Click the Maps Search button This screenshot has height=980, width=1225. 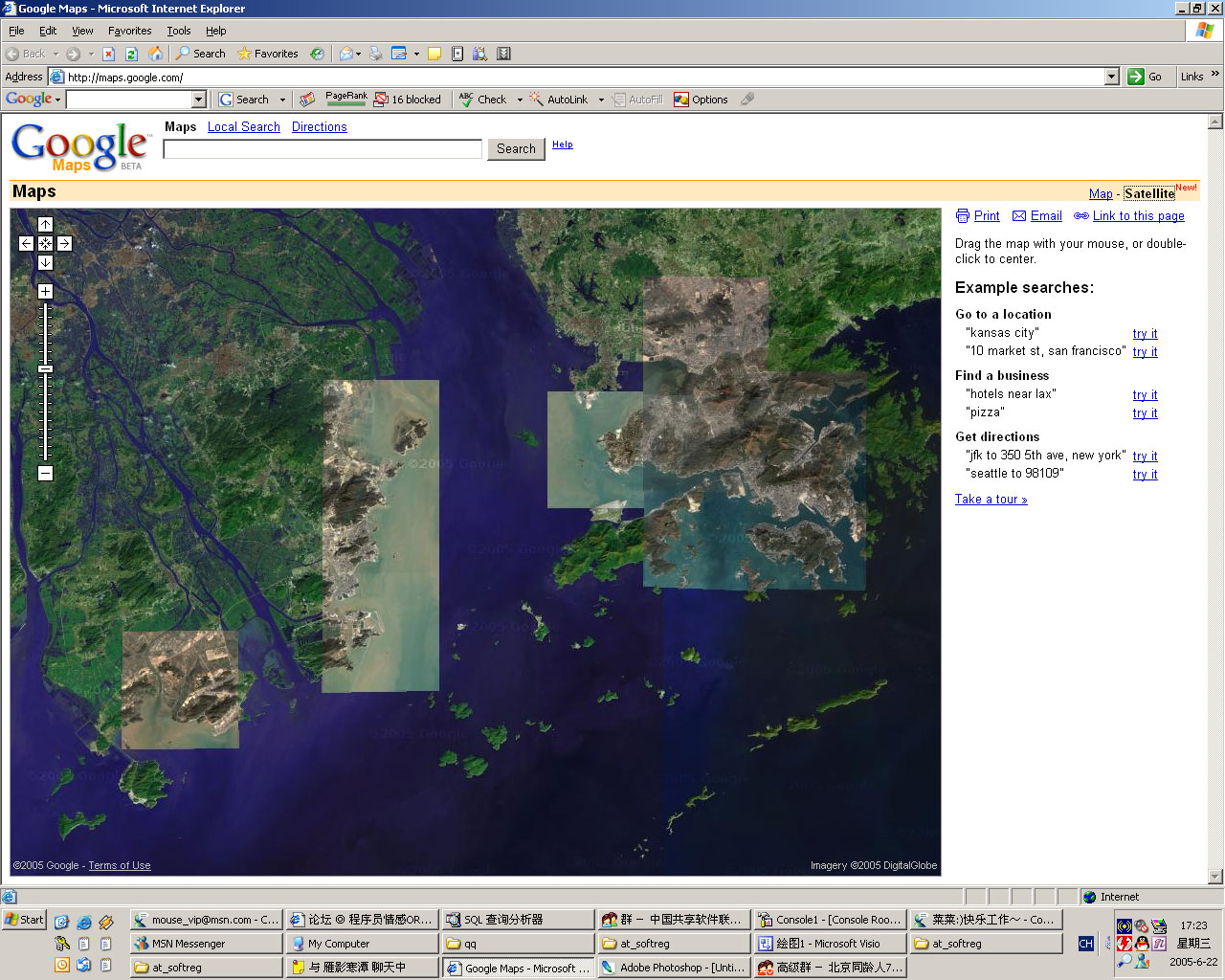(516, 148)
